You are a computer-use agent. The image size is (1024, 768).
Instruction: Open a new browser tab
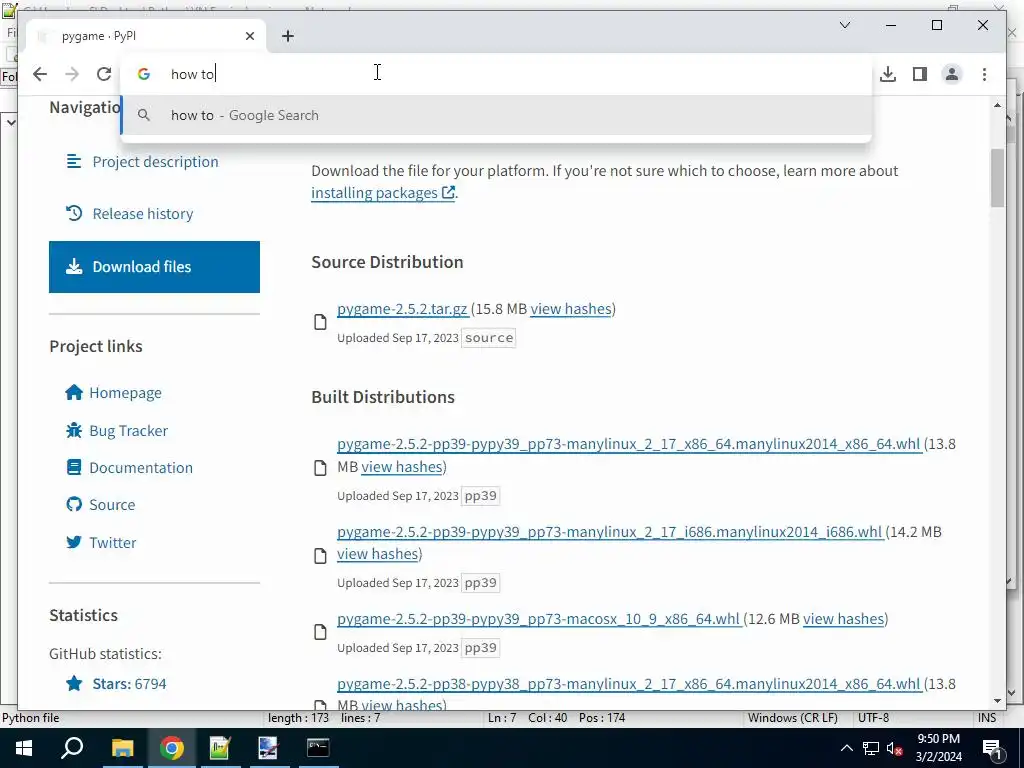[288, 36]
